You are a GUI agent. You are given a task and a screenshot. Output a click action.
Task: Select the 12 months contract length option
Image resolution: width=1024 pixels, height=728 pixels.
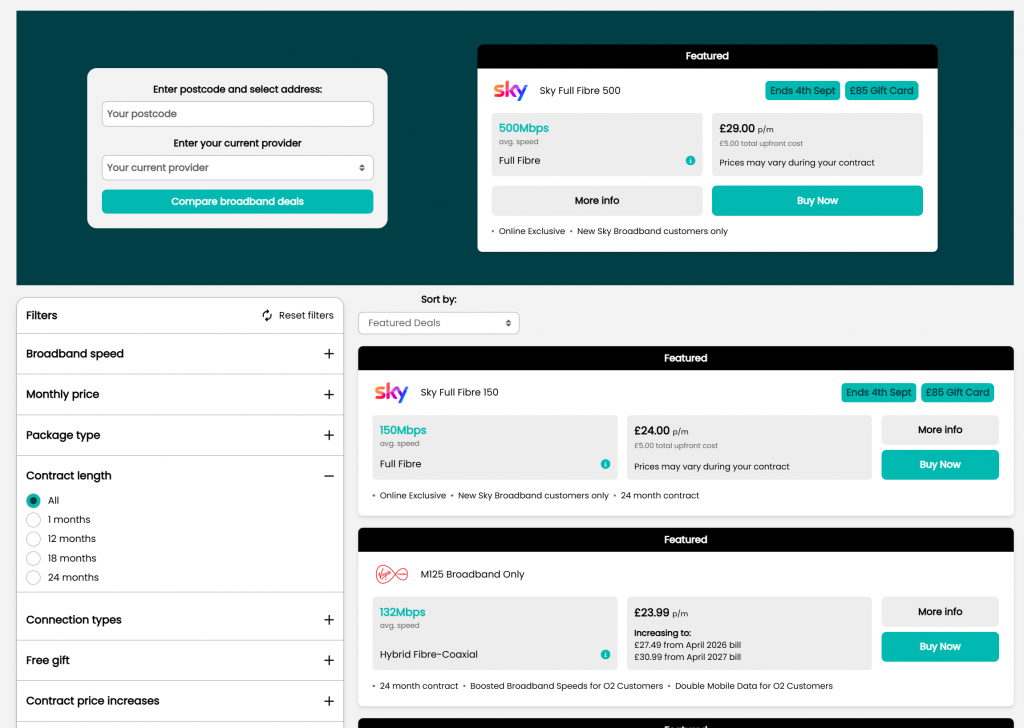pyautogui.click(x=34, y=539)
